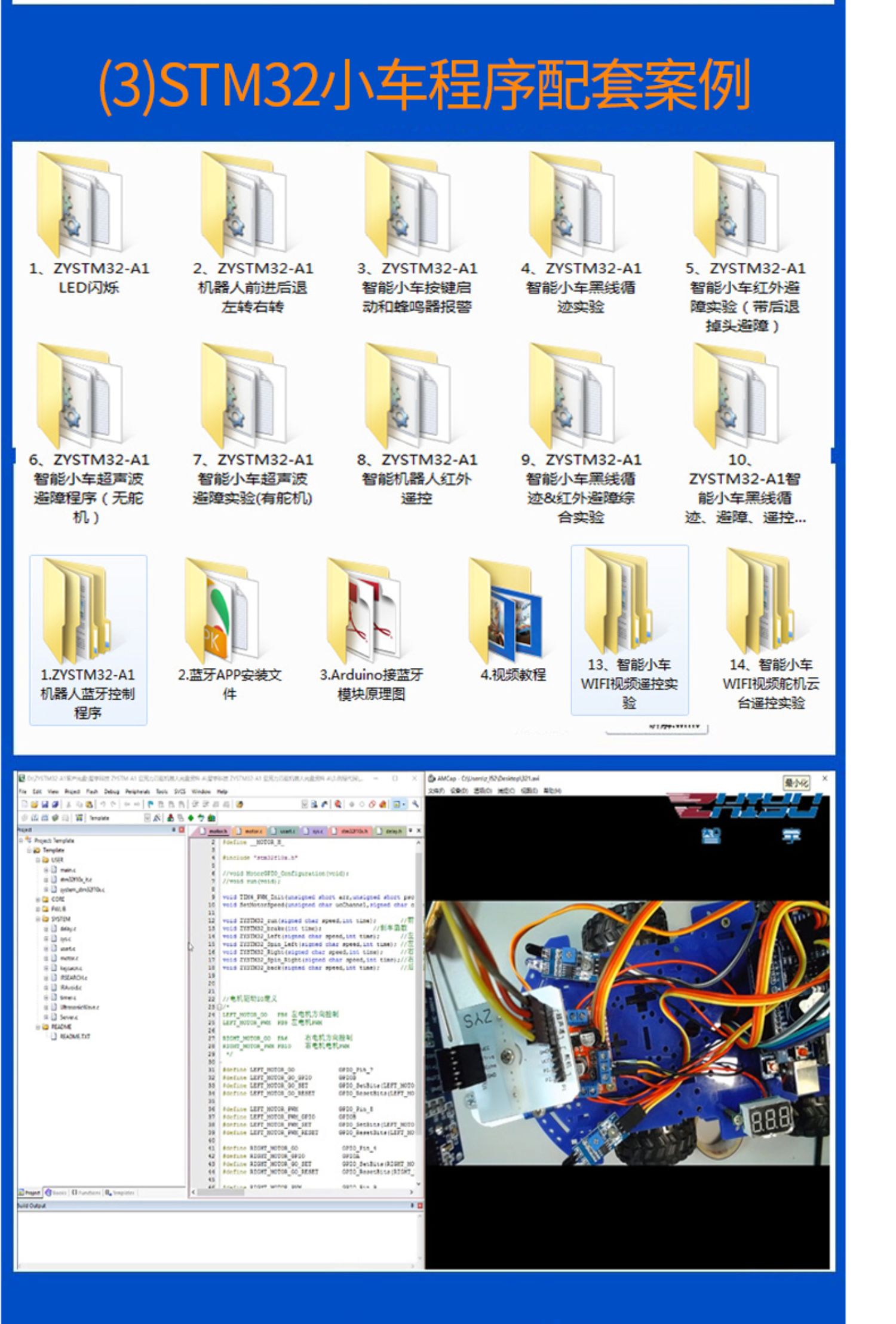Collapse the Project Template root node

pyautogui.click(x=22, y=840)
